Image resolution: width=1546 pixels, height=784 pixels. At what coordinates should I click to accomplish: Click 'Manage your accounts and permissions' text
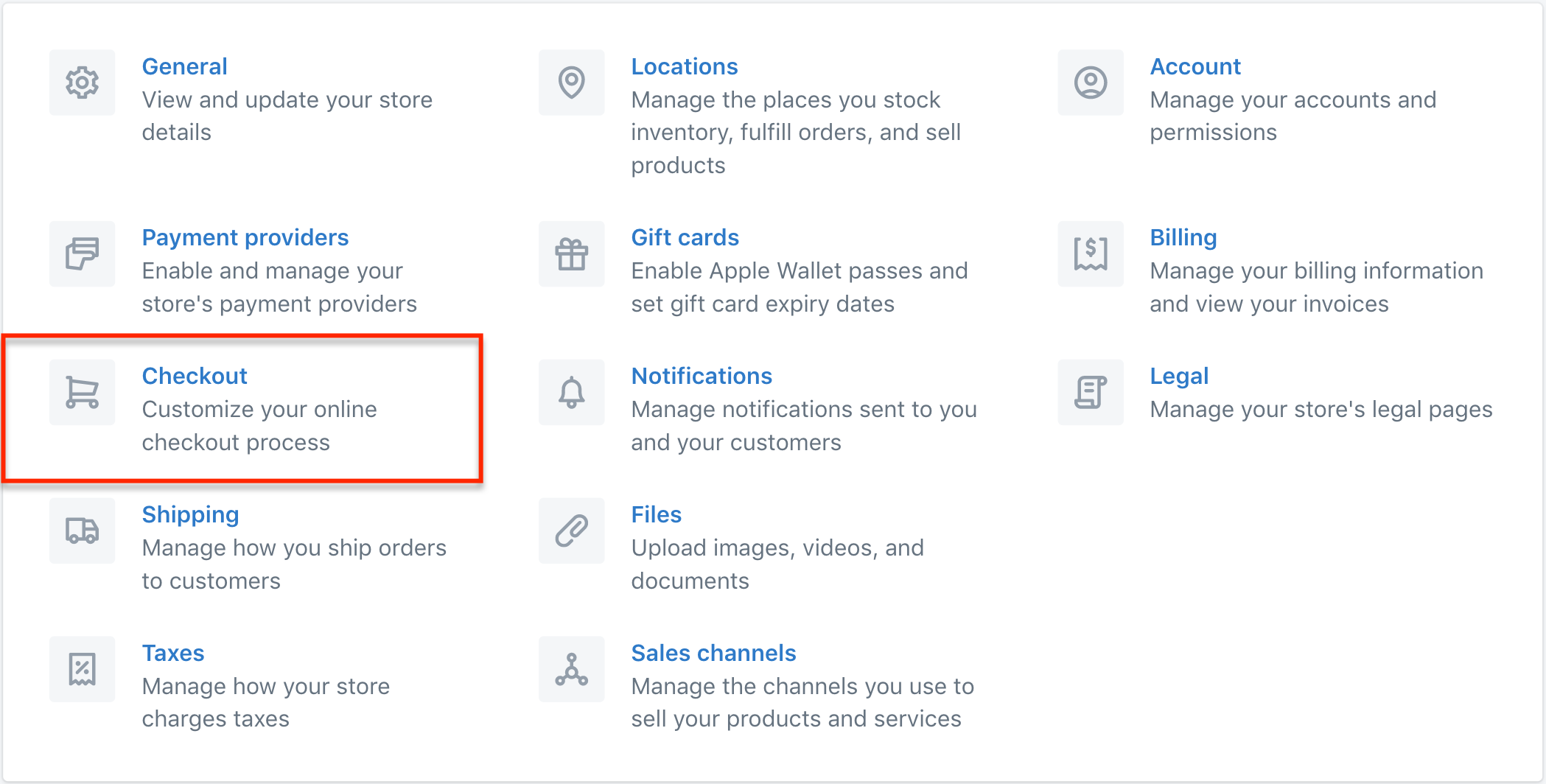(1293, 116)
